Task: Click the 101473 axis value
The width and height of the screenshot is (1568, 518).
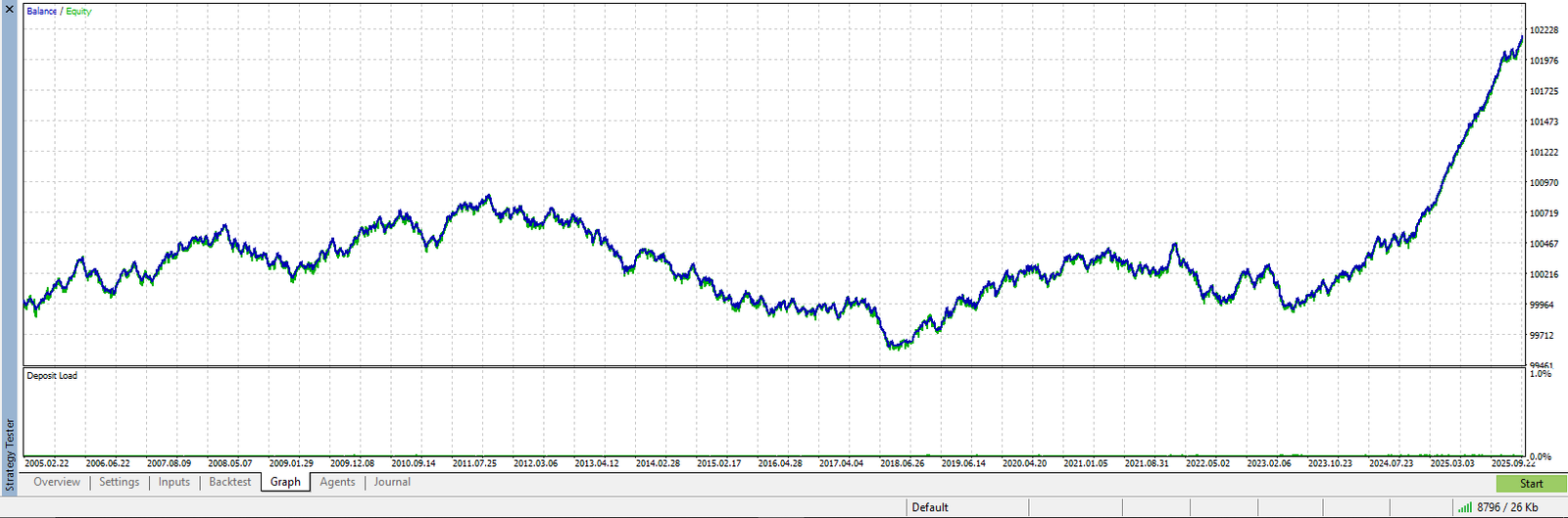Action: click(1544, 121)
